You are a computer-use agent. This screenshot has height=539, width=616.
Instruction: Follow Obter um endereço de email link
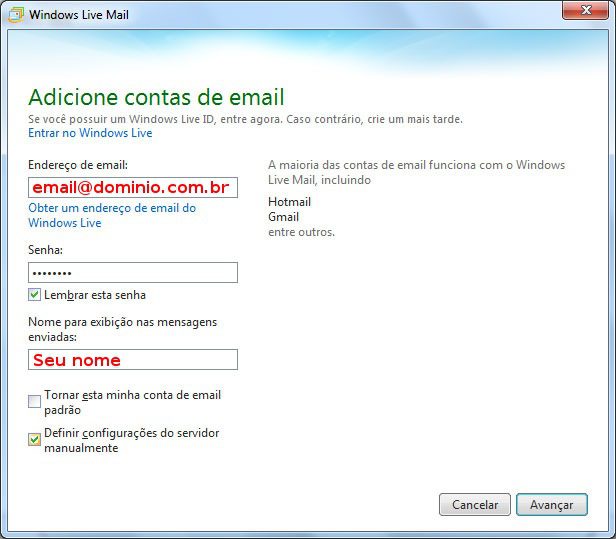point(112,215)
